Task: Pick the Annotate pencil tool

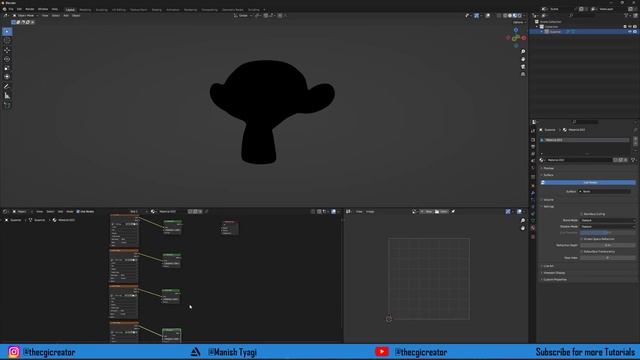Action: coord(7,87)
